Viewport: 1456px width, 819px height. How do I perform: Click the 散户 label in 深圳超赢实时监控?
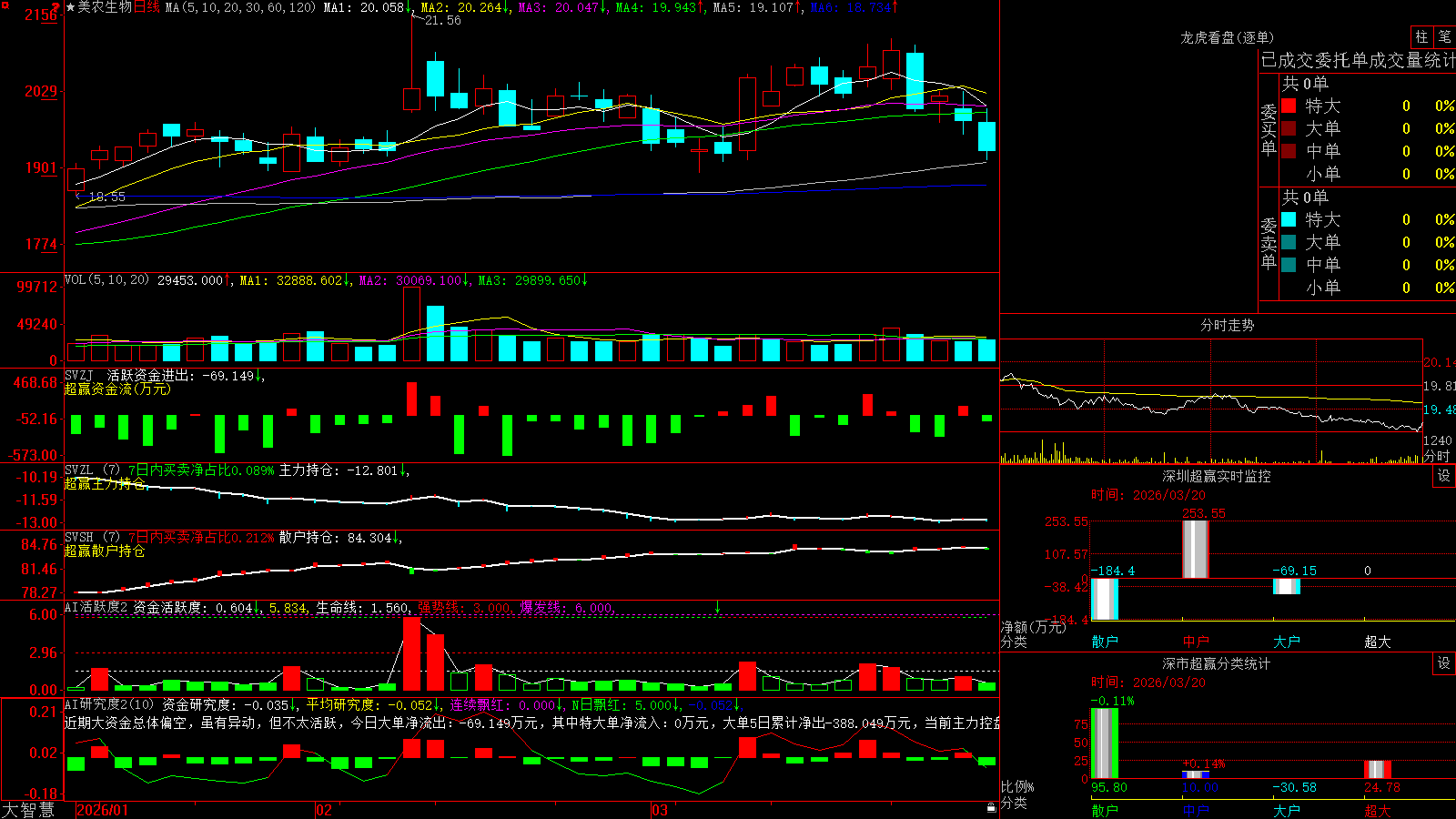pyautogui.click(x=1105, y=642)
